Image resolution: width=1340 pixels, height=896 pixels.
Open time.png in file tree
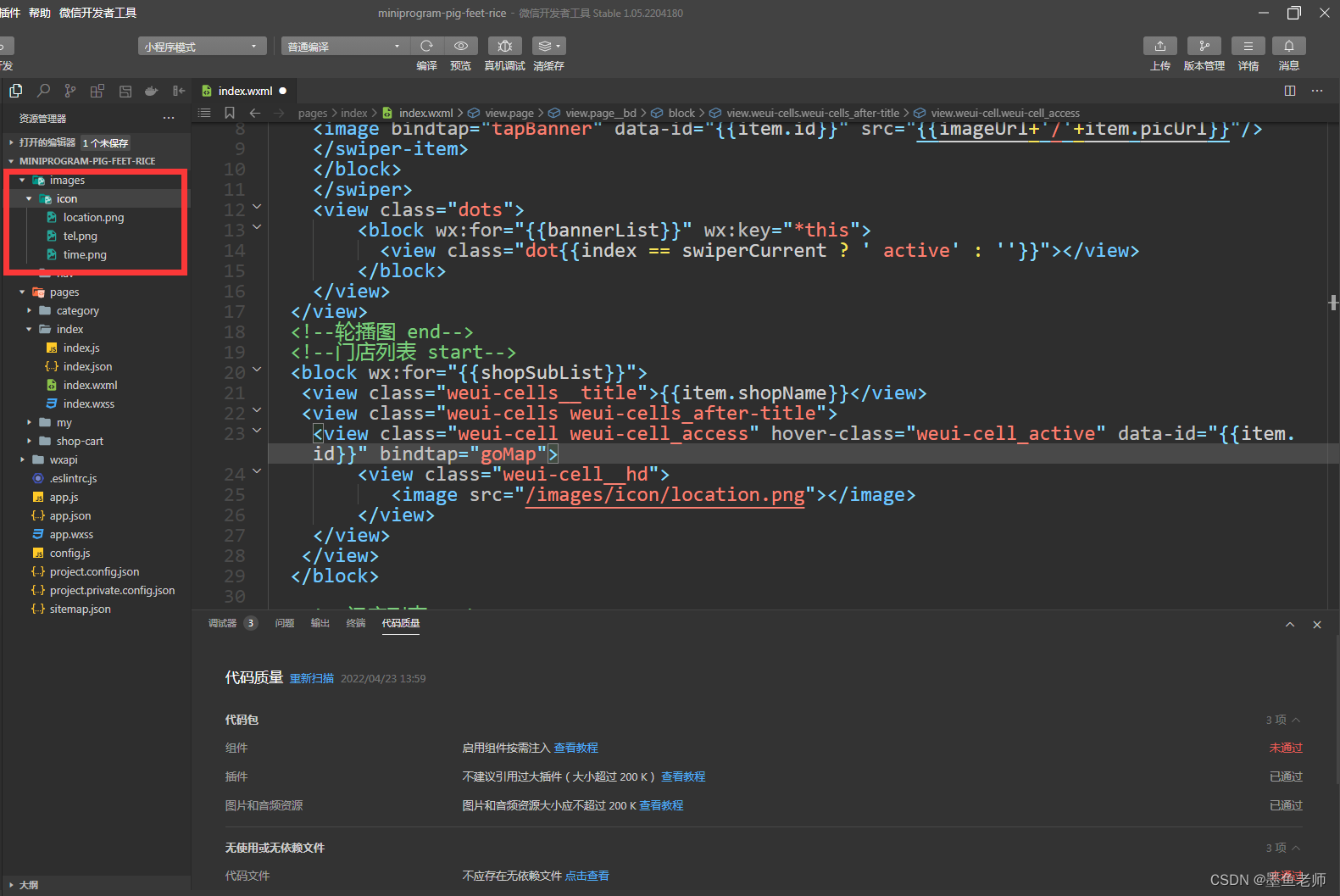(x=85, y=254)
